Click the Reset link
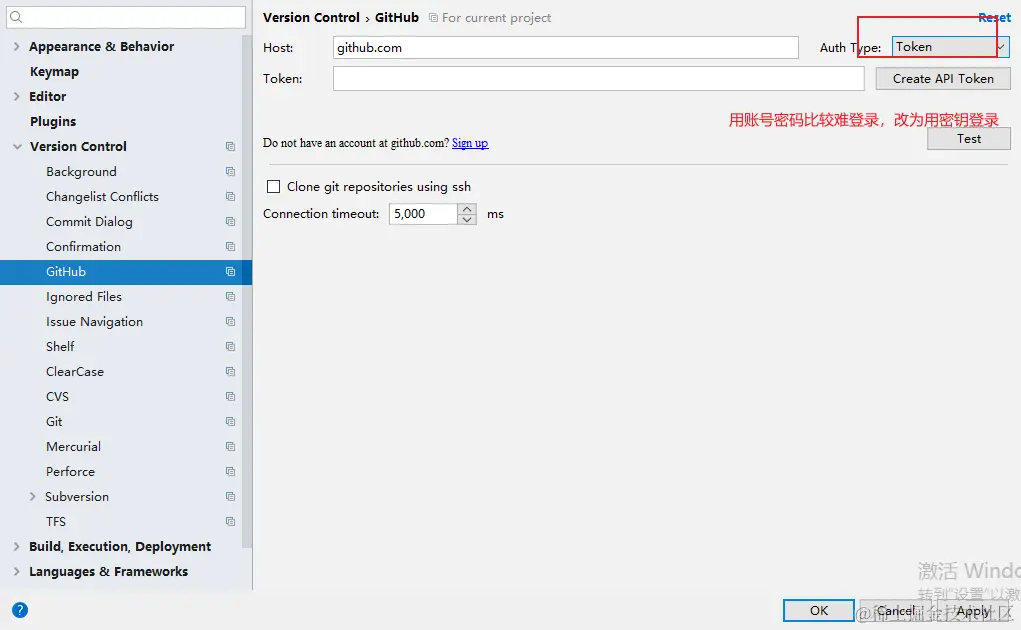 (x=994, y=18)
